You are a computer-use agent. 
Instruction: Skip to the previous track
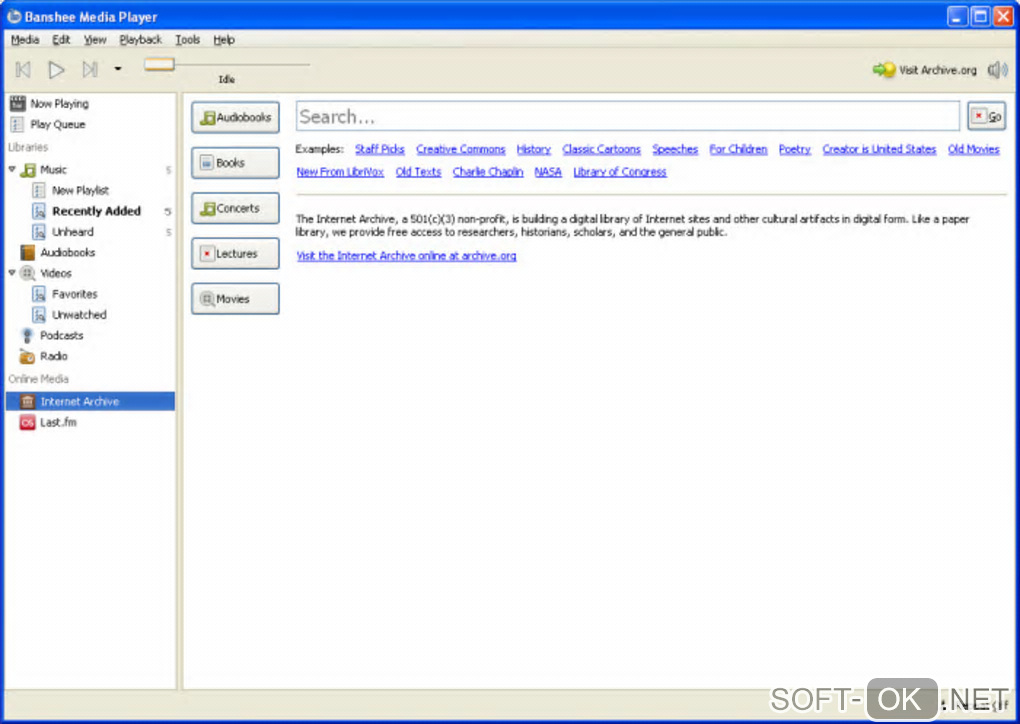[x=23, y=70]
